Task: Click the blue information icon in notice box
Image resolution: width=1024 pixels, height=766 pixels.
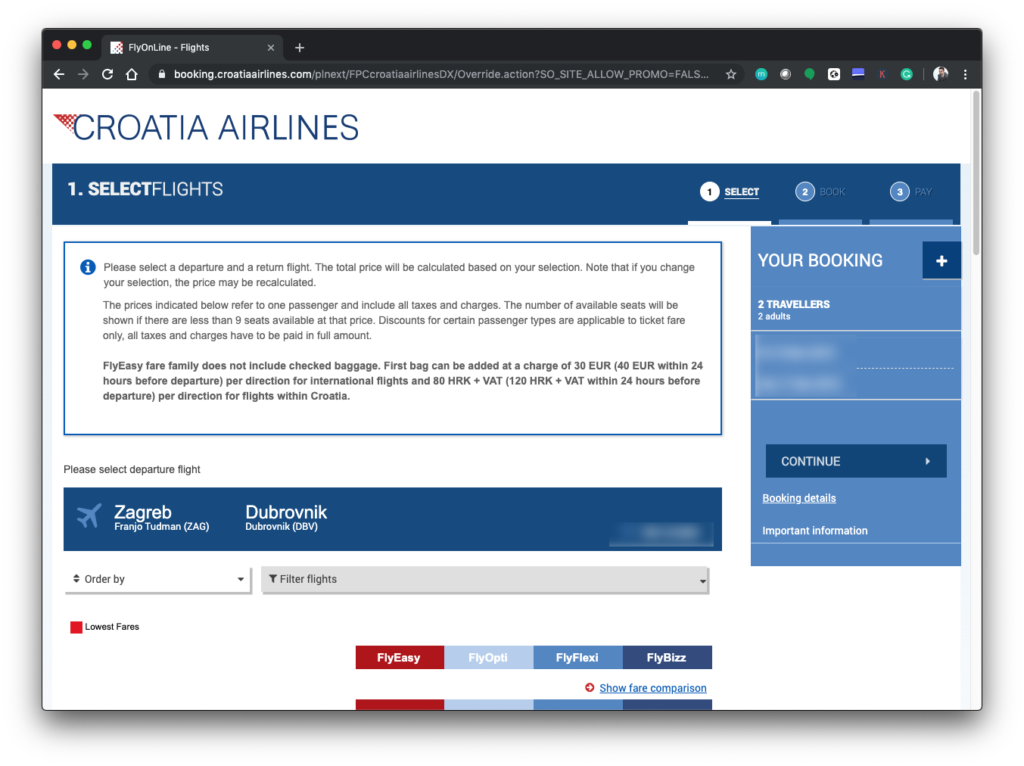Action: tap(88, 267)
